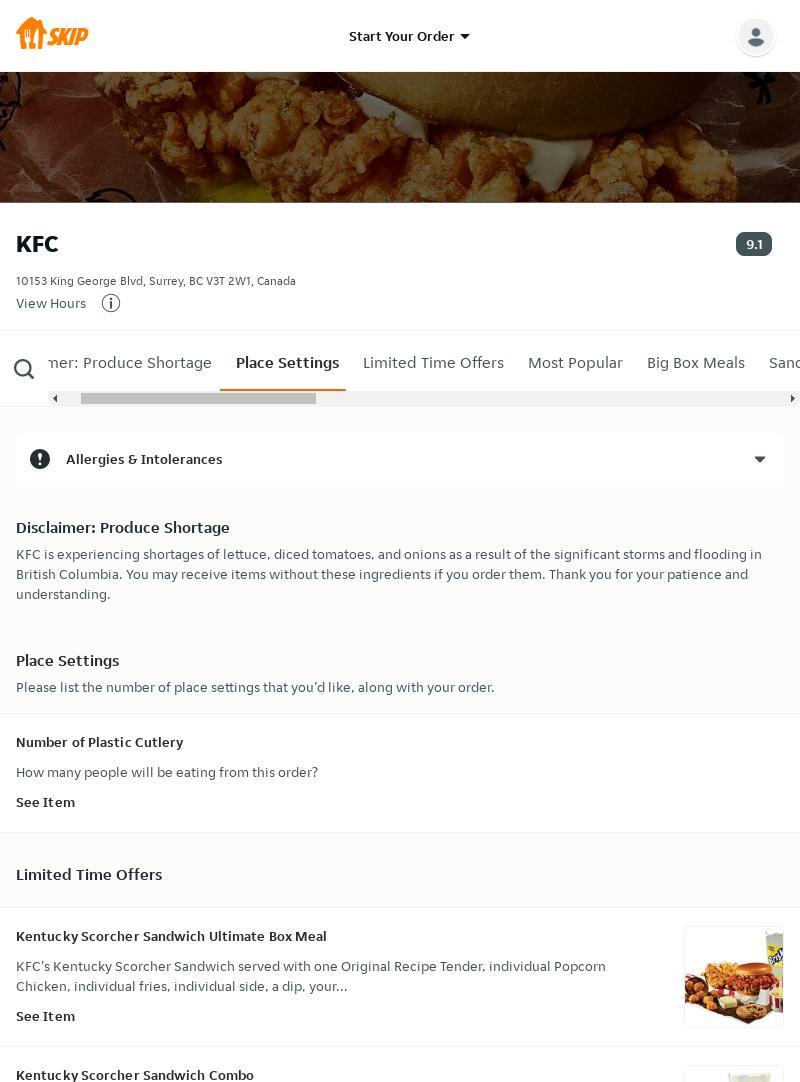Open the user profile avatar icon
Viewport: 800px width, 1082px height.
755,37
